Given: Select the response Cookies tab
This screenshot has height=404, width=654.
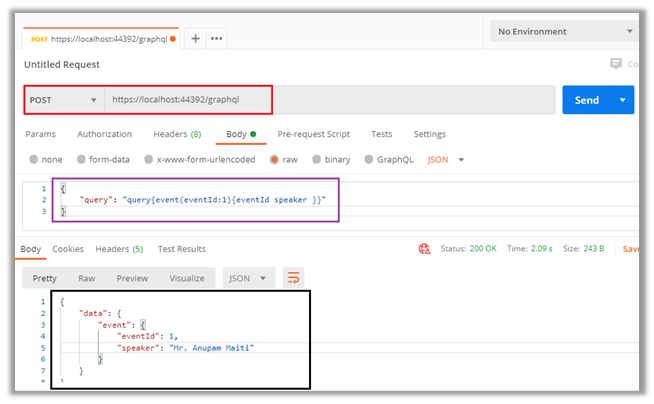Looking at the screenshot, I should (x=68, y=249).
